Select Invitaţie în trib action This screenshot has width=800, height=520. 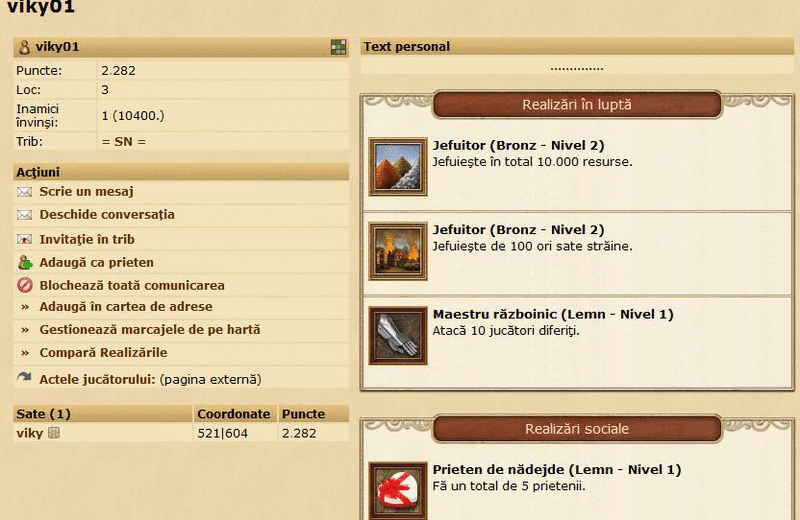(x=87, y=239)
